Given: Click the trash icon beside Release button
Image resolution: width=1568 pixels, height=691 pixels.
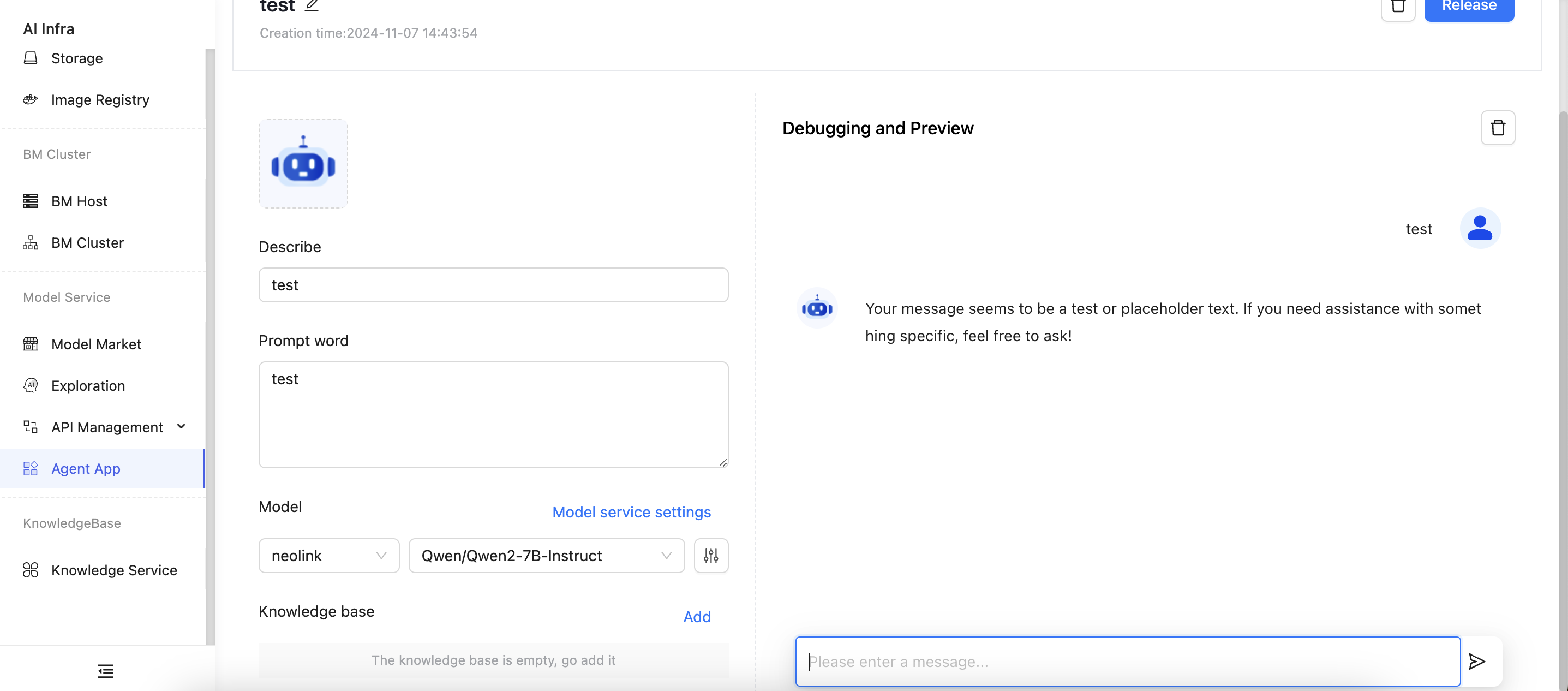Looking at the screenshot, I should (x=1398, y=8).
